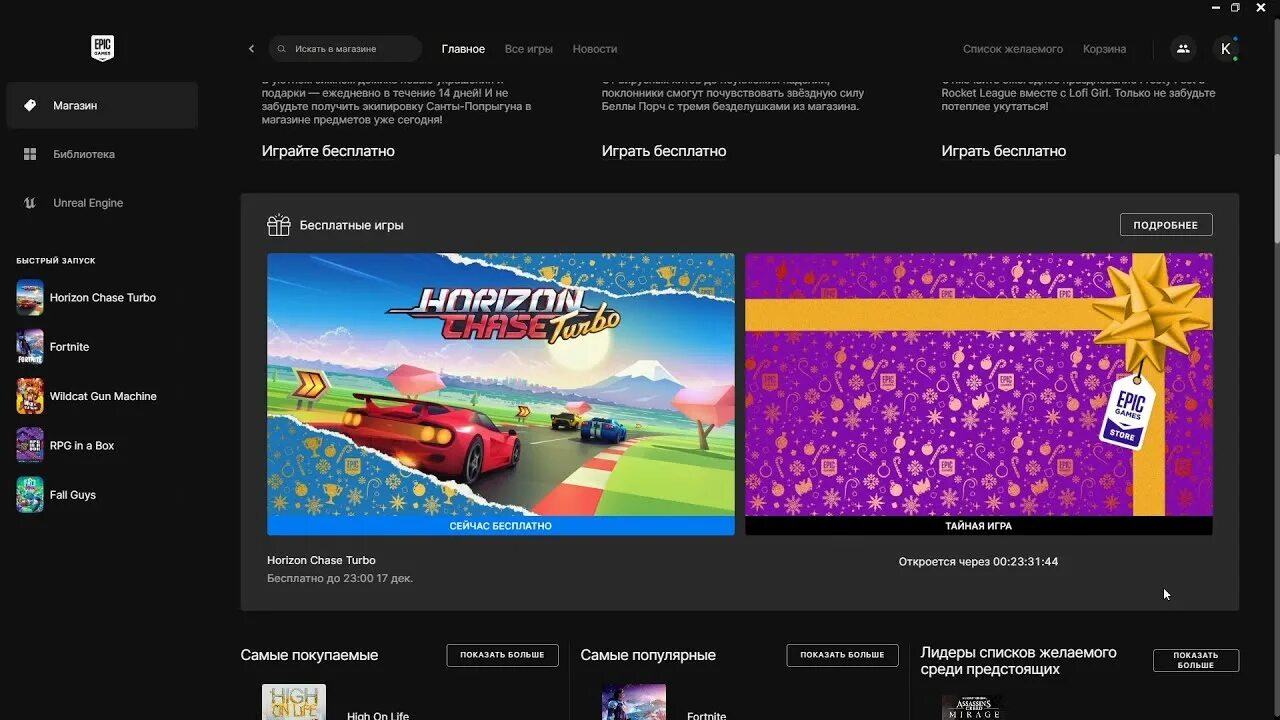
Task: Switch to the Новости tab
Action: tap(595, 49)
